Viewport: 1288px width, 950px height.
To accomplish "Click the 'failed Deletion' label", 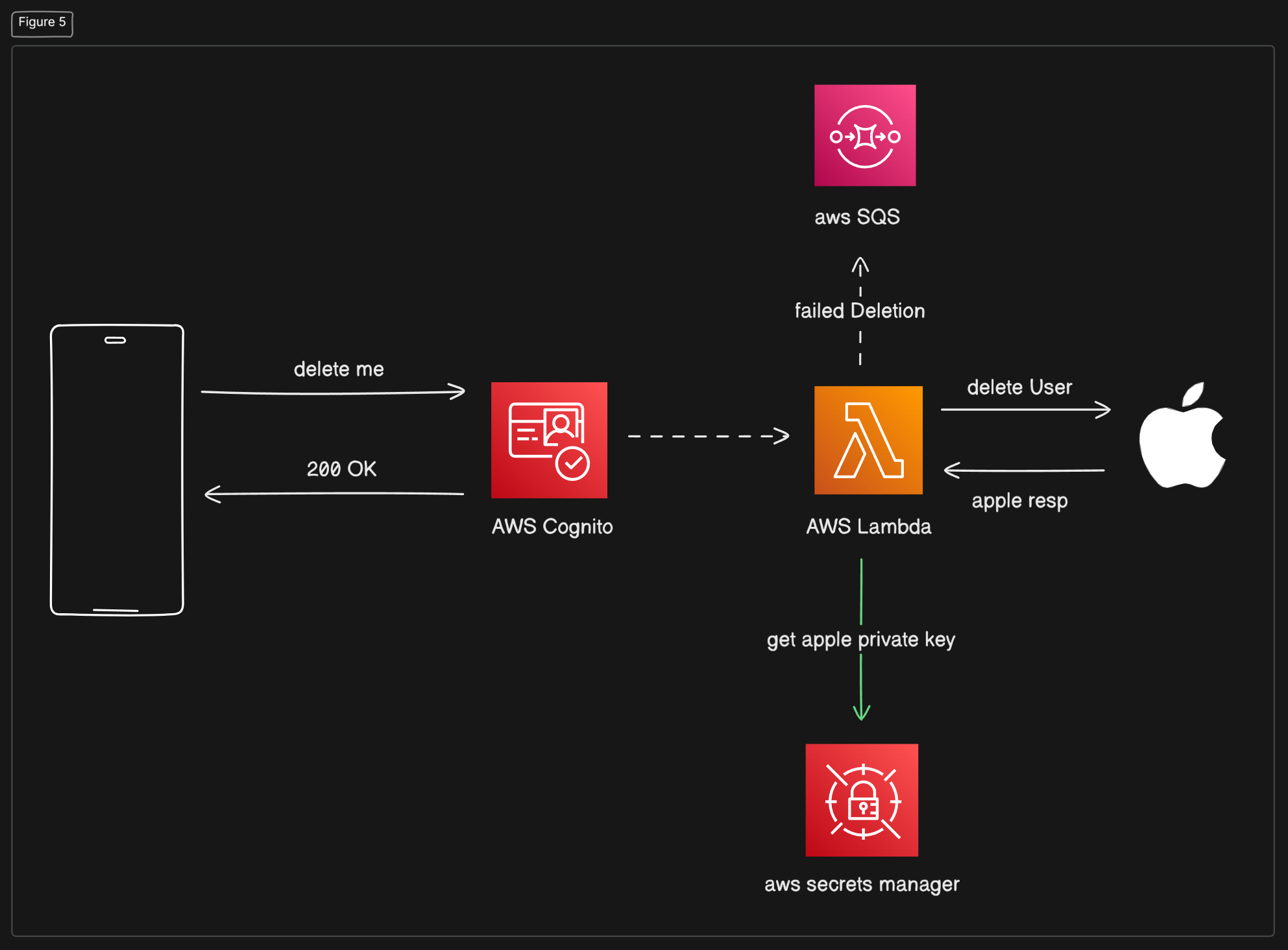I will [x=860, y=311].
